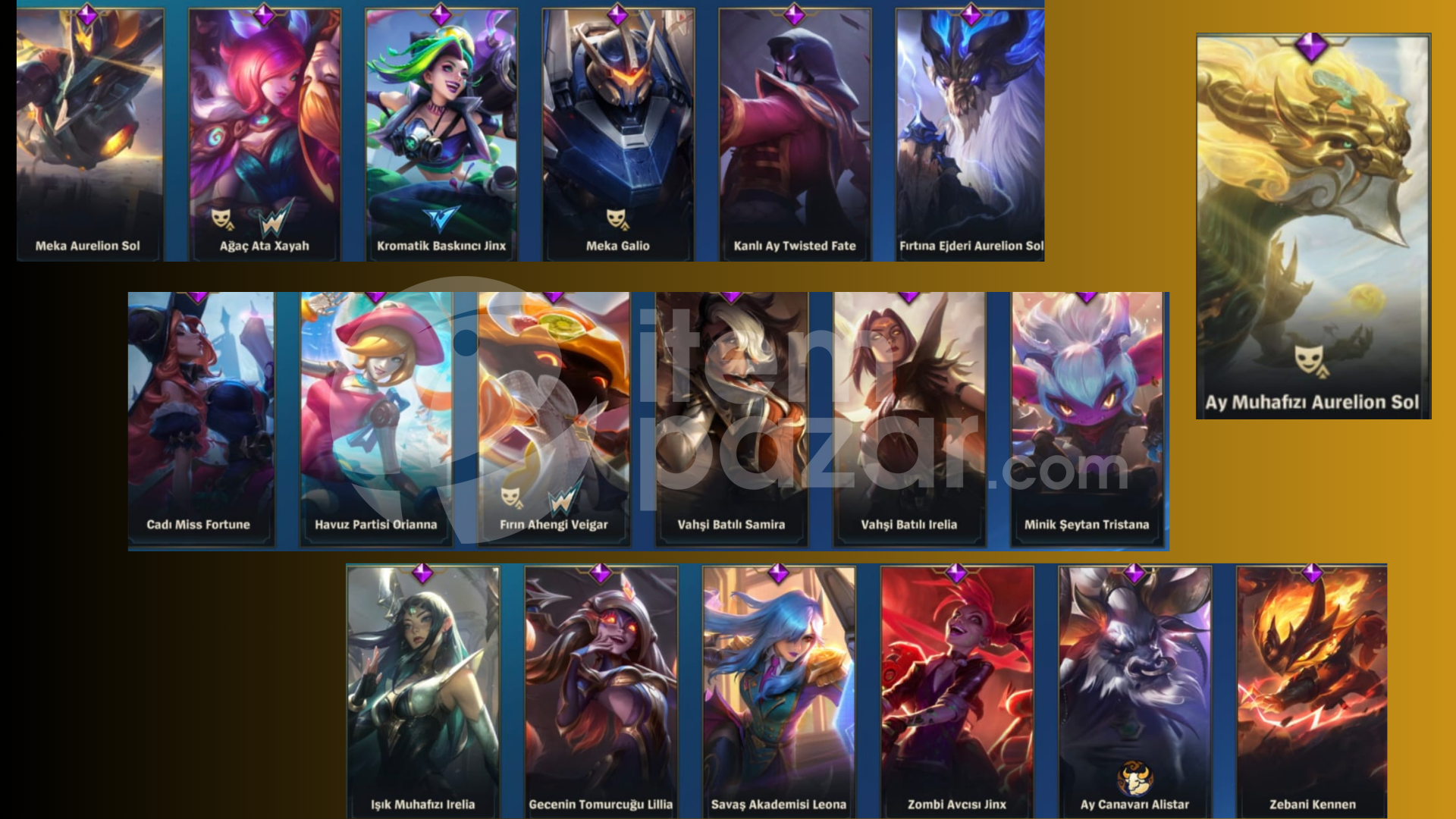Open the Gecenin Tomurcuğu Lillia skin
The width and height of the screenshot is (1456, 819).
click(601, 692)
